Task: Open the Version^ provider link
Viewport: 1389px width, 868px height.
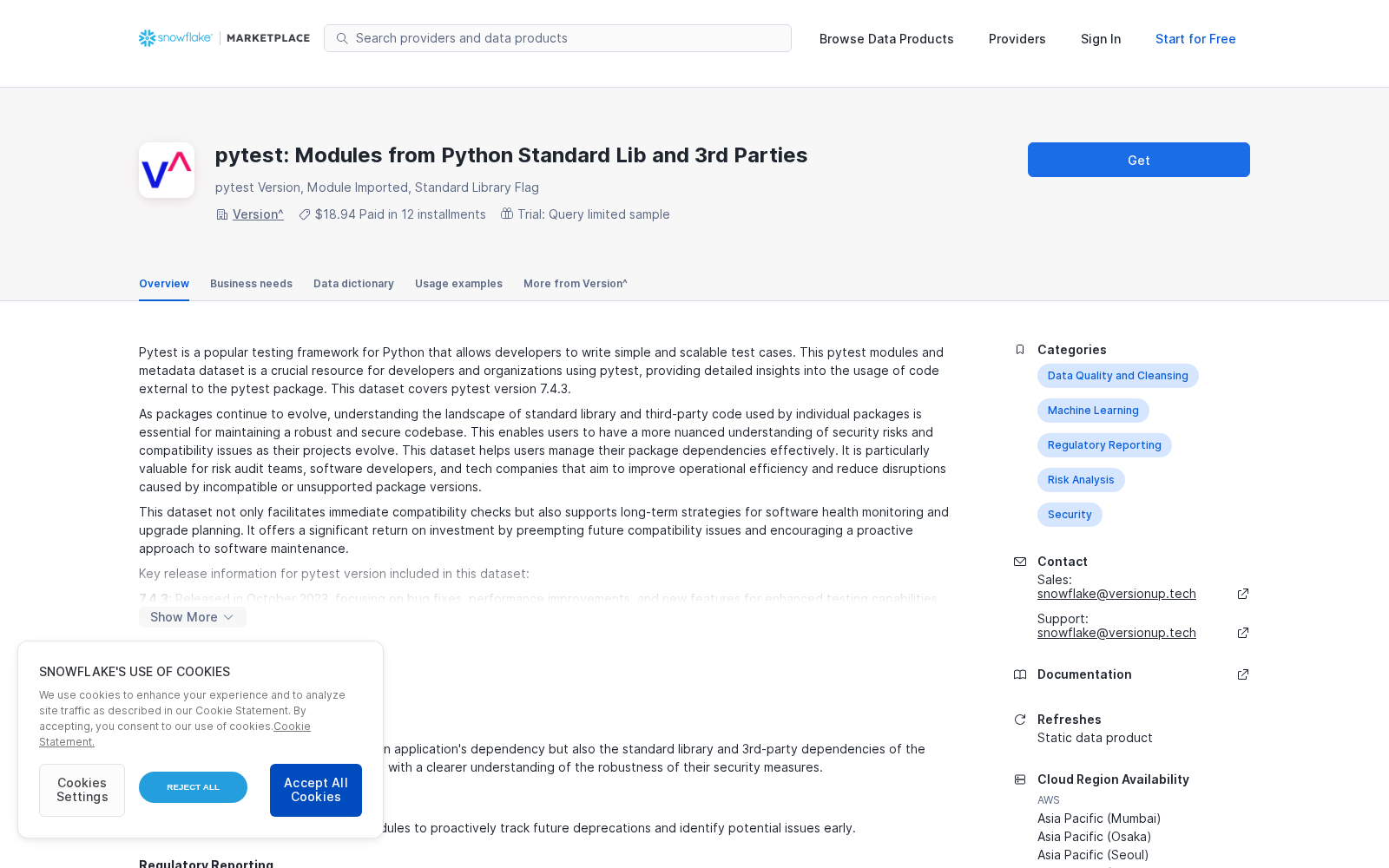Action: pos(258,214)
